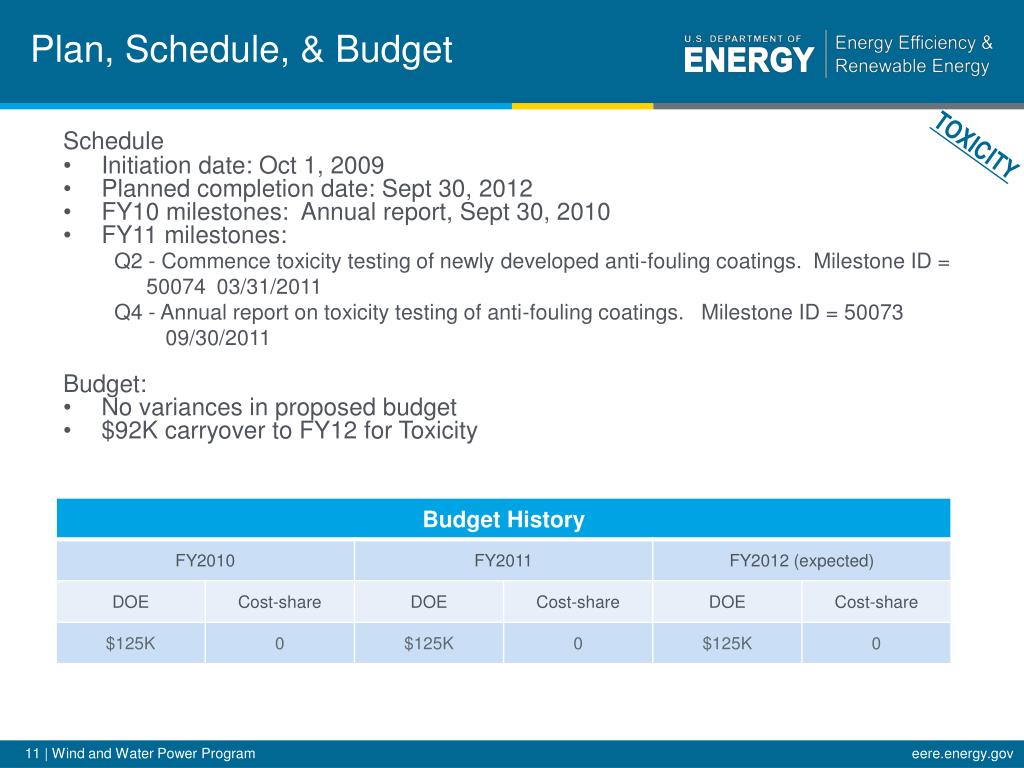1024x768 pixels.
Task: Select the $125K DOE value for FY2010
Action: tap(131, 643)
